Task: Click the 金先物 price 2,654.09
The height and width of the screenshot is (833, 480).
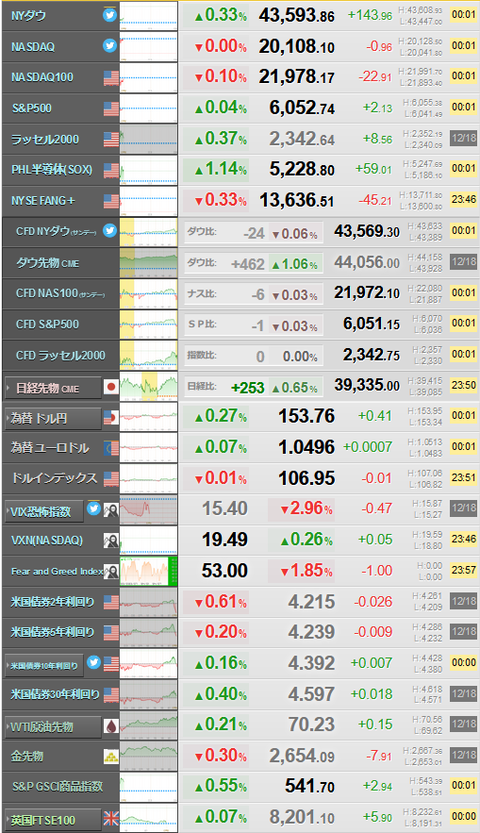Action: 302,755
